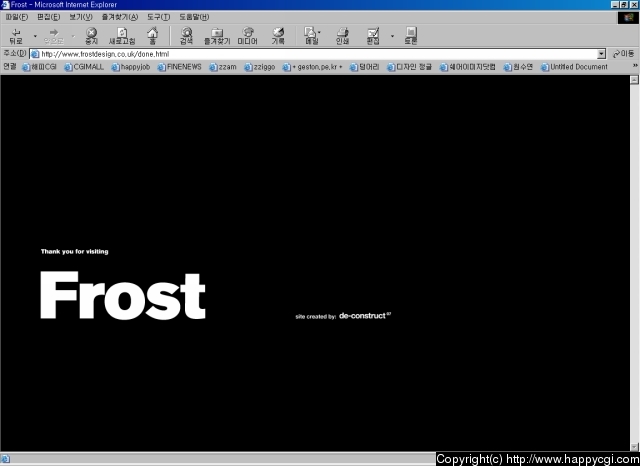Open the FINENEWS link bookmark
The width and height of the screenshot is (640, 466).
tap(180, 67)
